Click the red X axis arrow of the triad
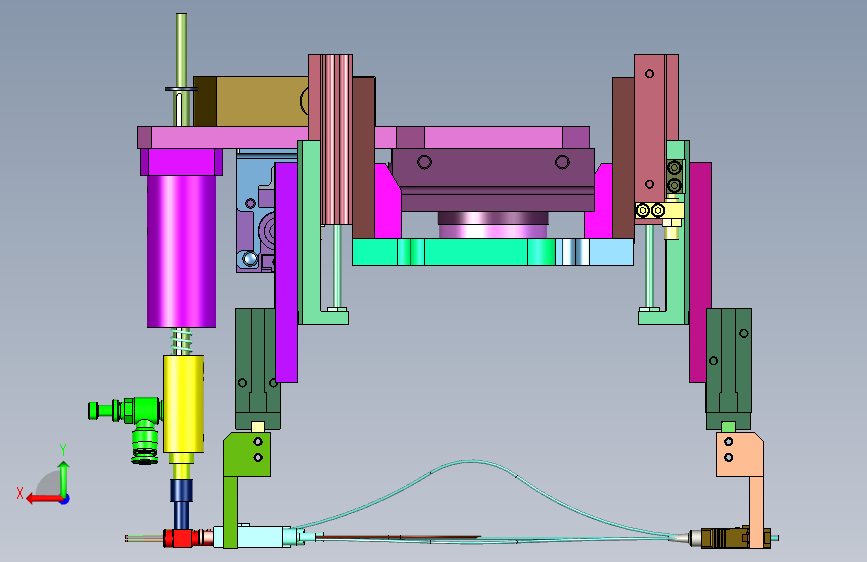The height and width of the screenshot is (562, 867). coord(43,499)
